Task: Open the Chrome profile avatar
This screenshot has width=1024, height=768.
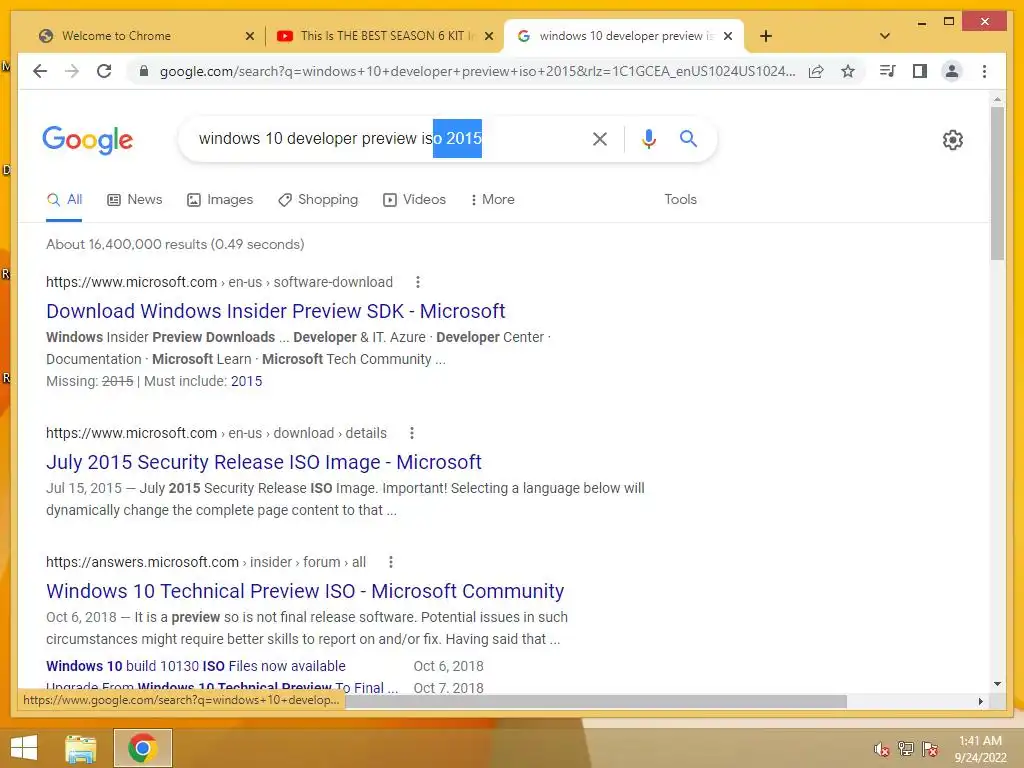Action: tap(952, 71)
